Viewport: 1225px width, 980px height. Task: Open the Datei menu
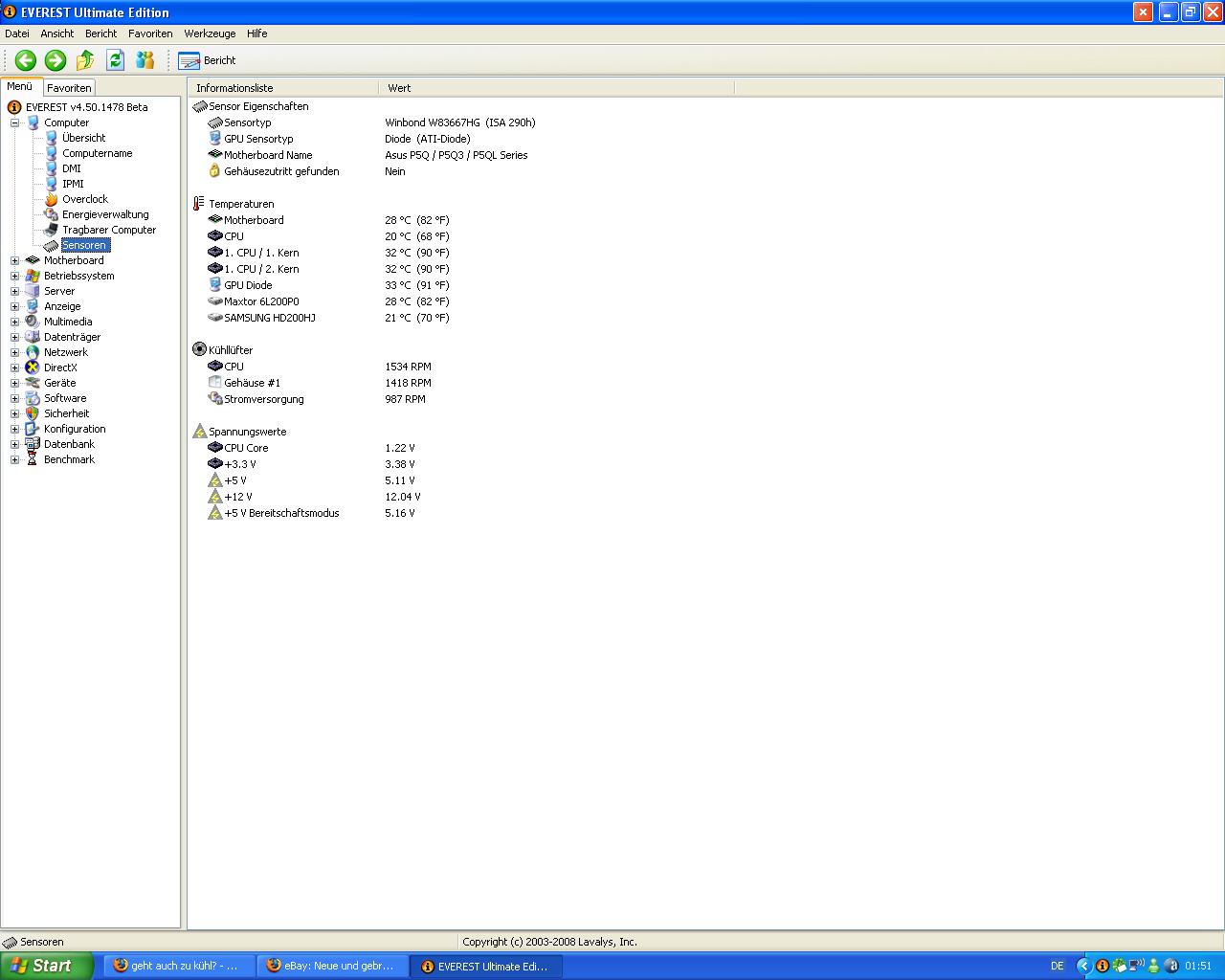point(17,33)
